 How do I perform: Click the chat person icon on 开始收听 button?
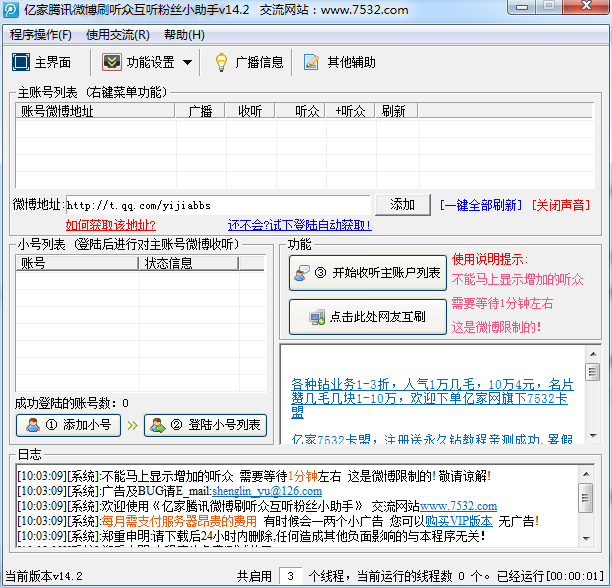click(302, 273)
